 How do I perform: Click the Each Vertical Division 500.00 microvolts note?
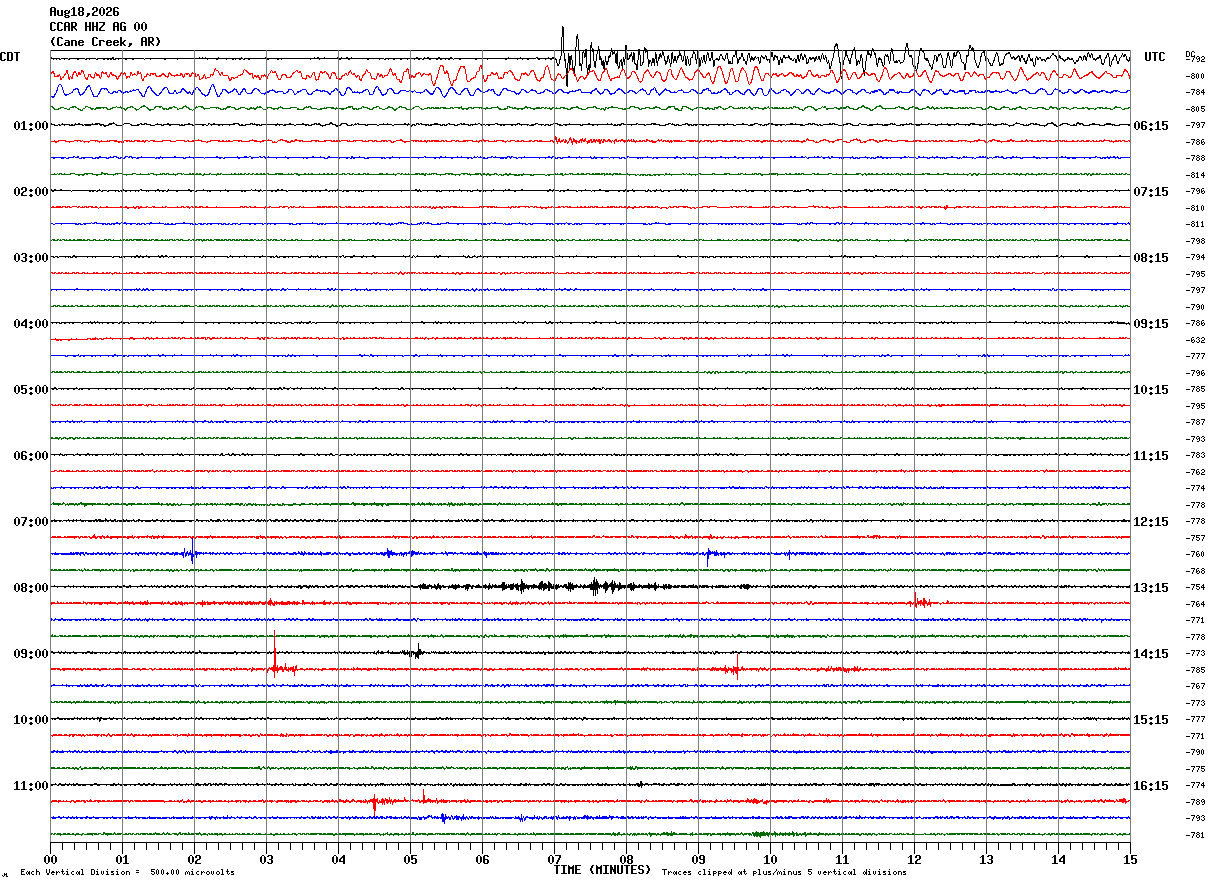tap(127, 873)
